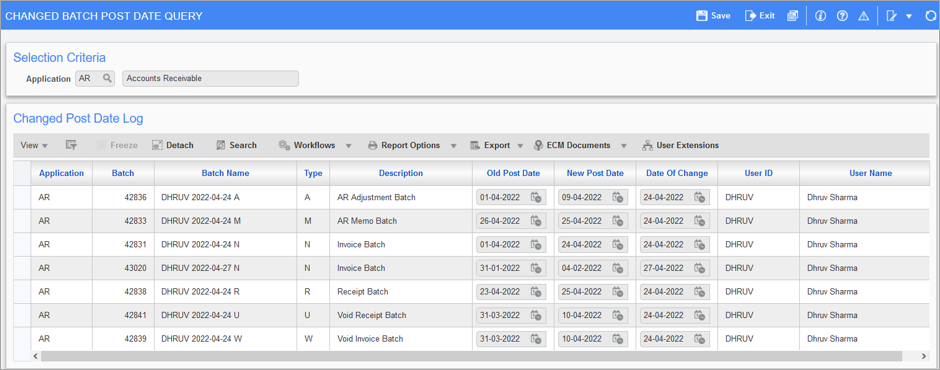Sort by Batch Name column header
Image resolution: width=940 pixels, height=370 pixels.
coord(225,173)
